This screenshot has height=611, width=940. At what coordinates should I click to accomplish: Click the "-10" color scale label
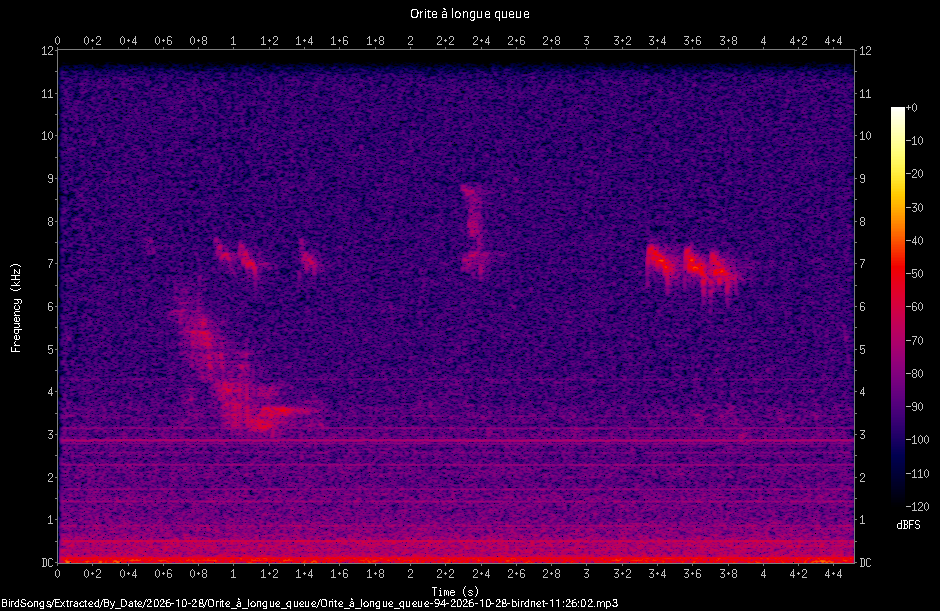pyautogui.click(x=915, y=141)
